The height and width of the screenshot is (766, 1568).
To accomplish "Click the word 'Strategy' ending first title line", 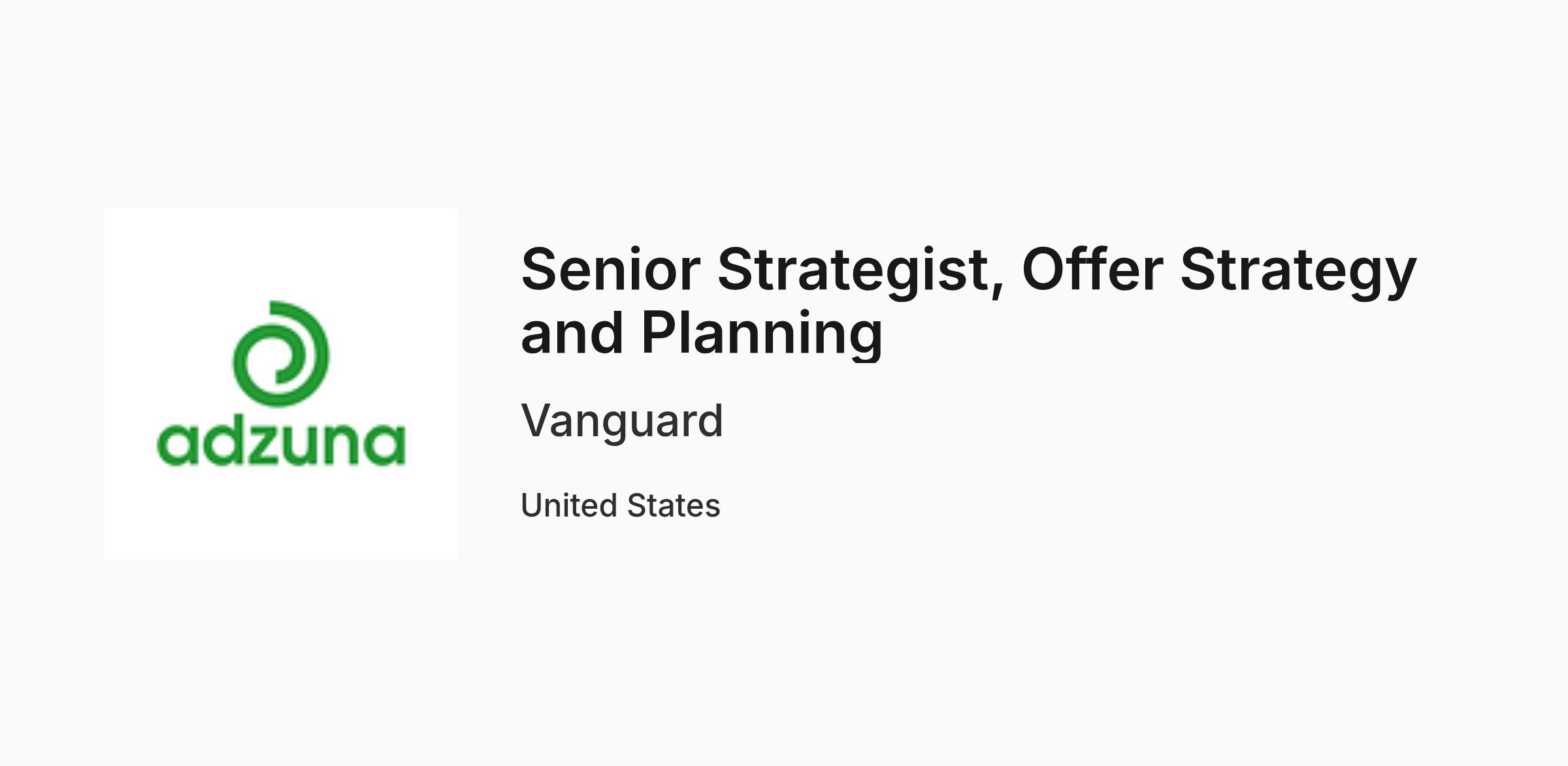I will pyautogui.click(x=1299, y=272).
